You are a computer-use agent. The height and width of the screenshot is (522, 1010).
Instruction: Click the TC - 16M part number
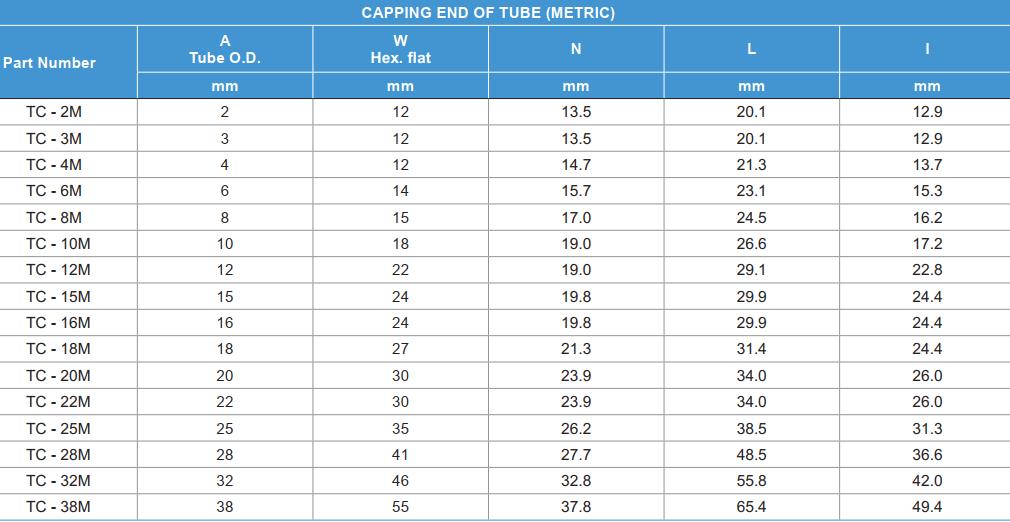tap(58, 323)
